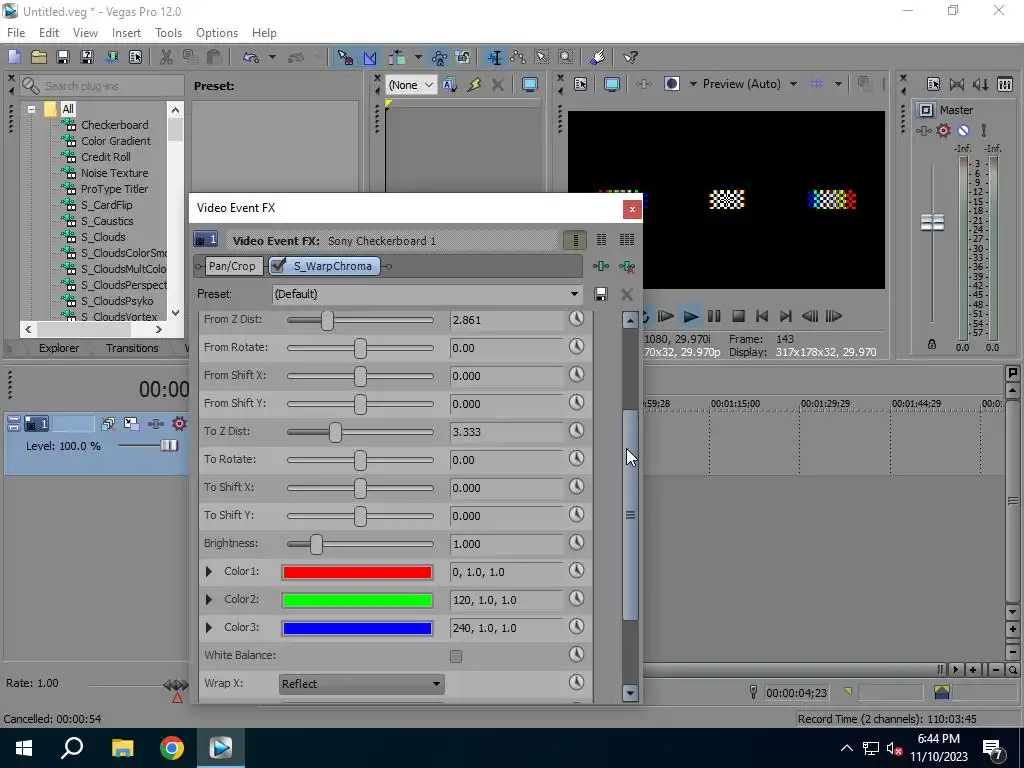
Task: Select ProType Titler in plug-in list
Action: (114, 189)
